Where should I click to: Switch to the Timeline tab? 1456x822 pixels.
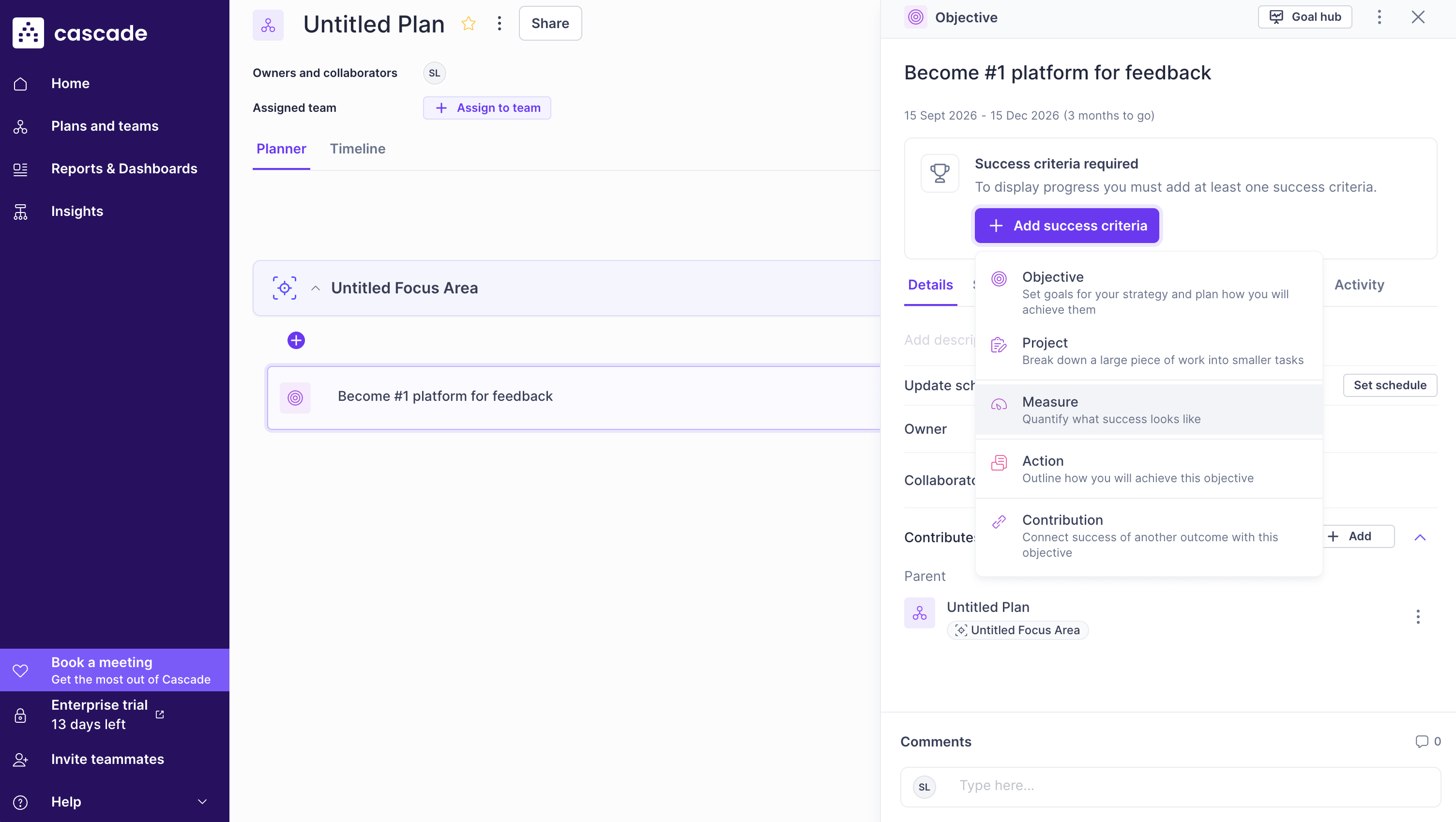coord(357,149)
